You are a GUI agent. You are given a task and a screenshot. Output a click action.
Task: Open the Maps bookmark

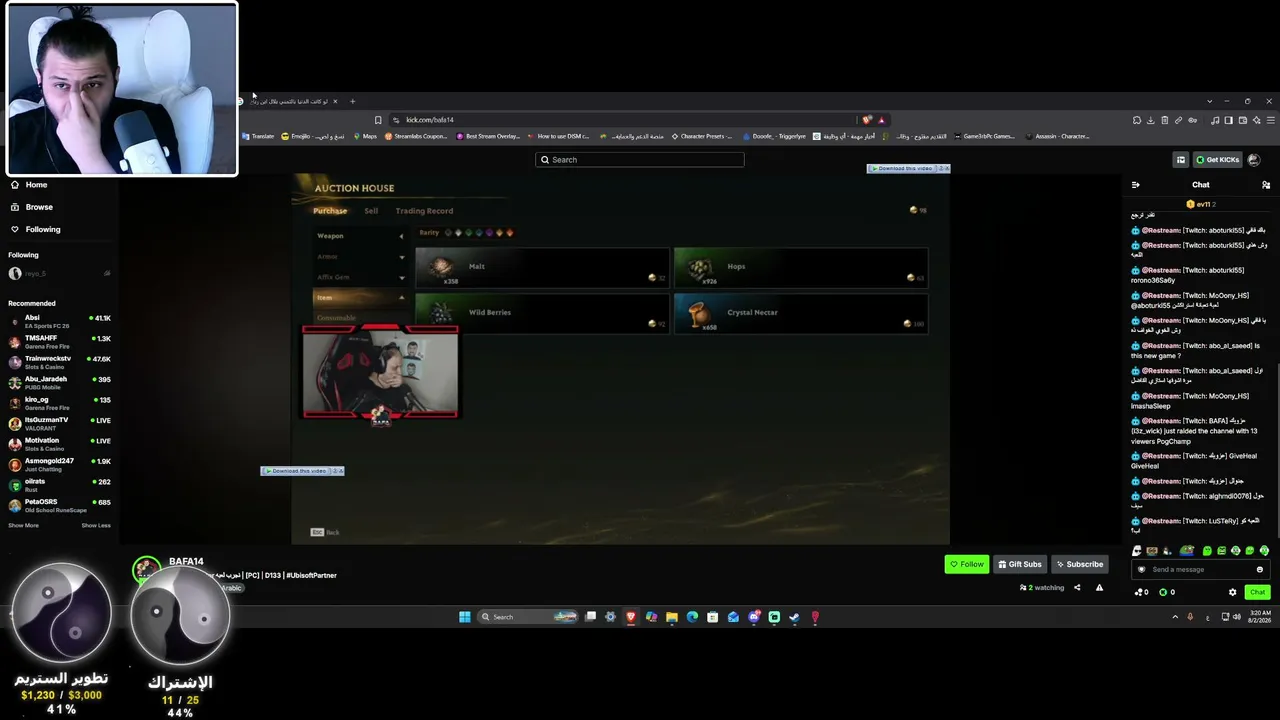[x=365, y=136]
